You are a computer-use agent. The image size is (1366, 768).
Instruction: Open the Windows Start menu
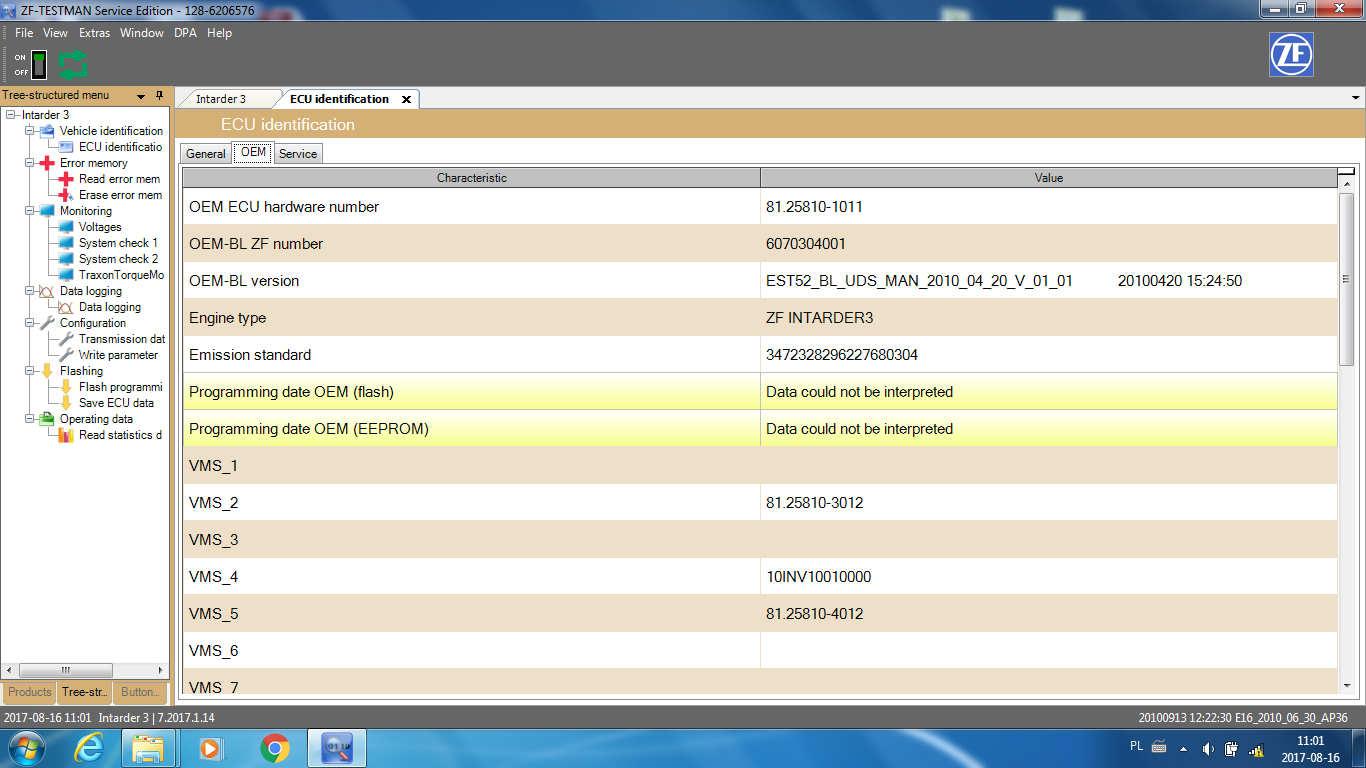[25, 748]
